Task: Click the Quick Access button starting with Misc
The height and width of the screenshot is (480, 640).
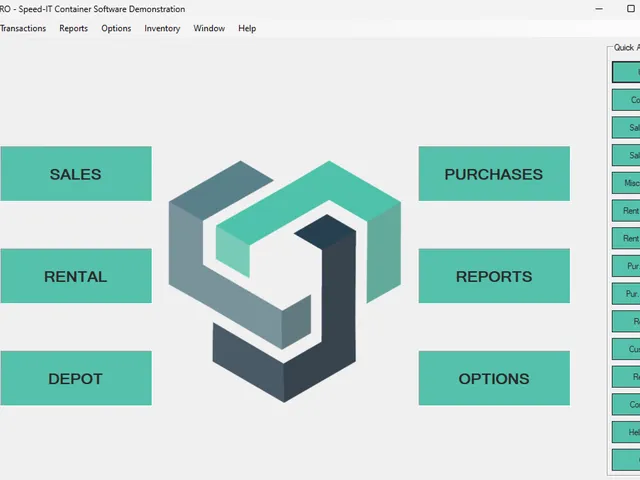Action: (x=626, y=183)
